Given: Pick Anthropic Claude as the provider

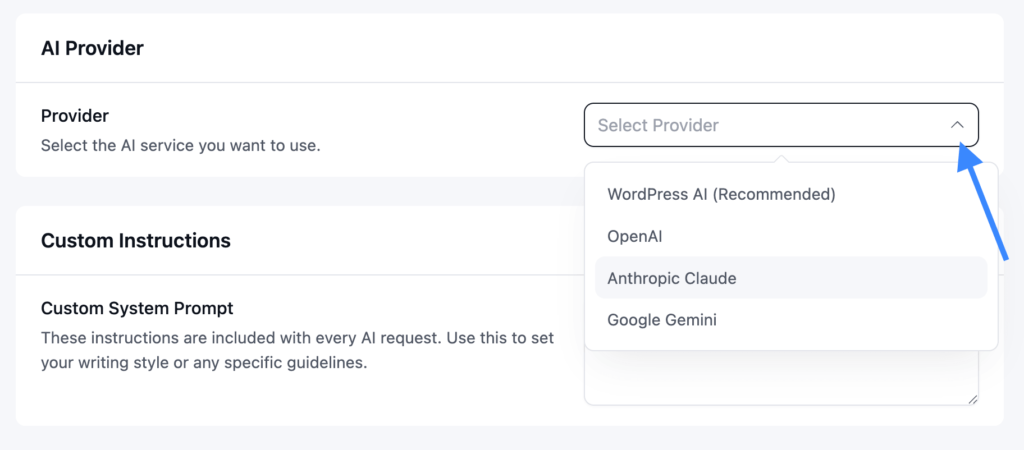Looking at the screenshot, I should coord(791,278).
